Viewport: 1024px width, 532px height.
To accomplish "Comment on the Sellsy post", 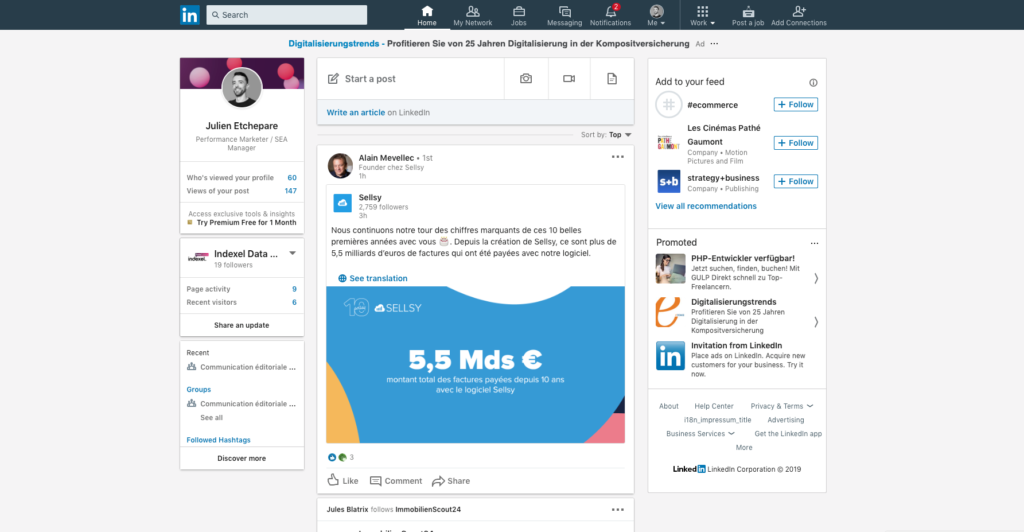I will [396, 480].
